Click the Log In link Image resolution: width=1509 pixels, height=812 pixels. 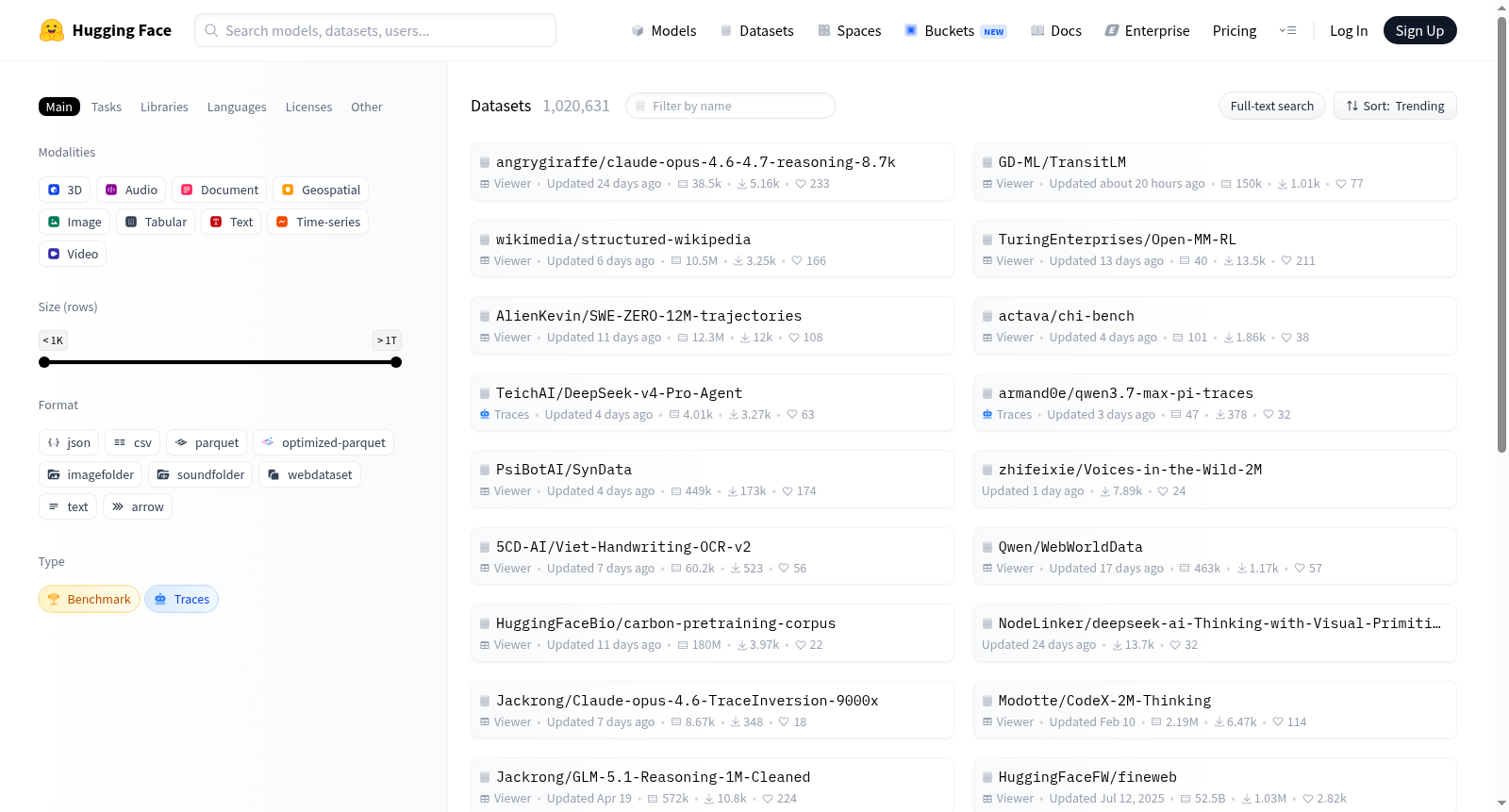tap(1349, 30)
